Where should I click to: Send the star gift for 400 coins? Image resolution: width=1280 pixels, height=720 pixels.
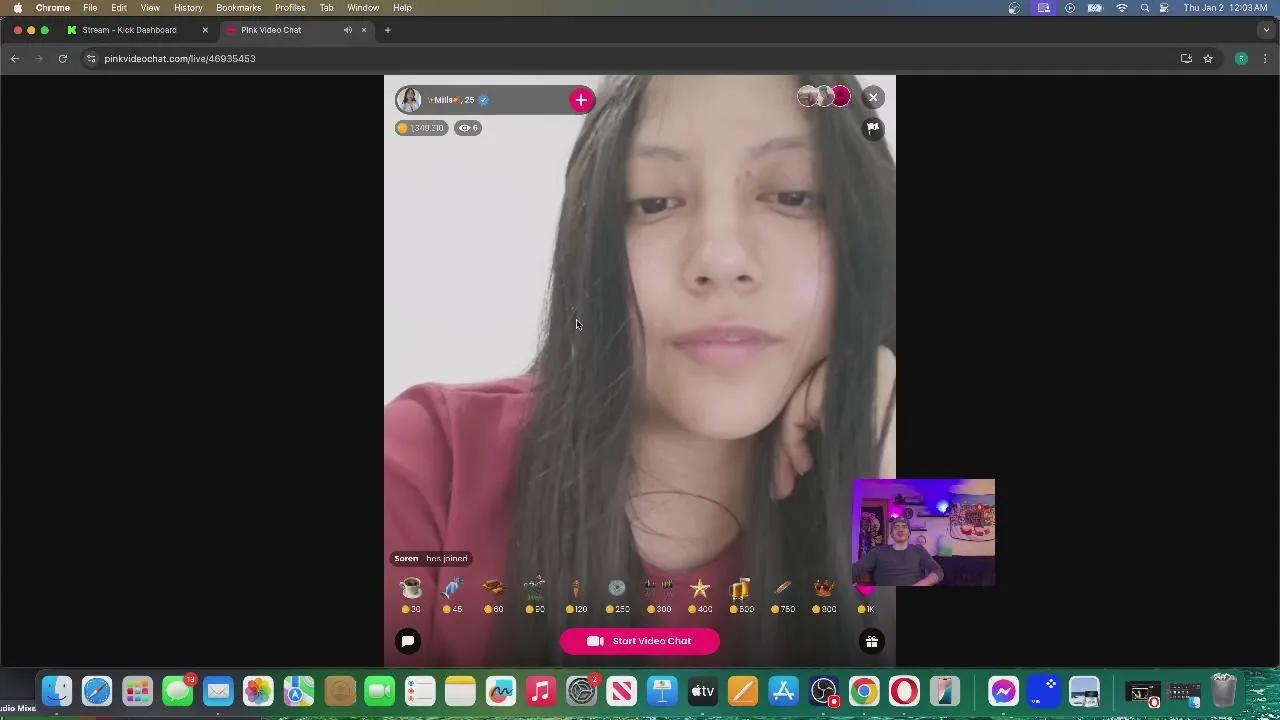[700, 588]
